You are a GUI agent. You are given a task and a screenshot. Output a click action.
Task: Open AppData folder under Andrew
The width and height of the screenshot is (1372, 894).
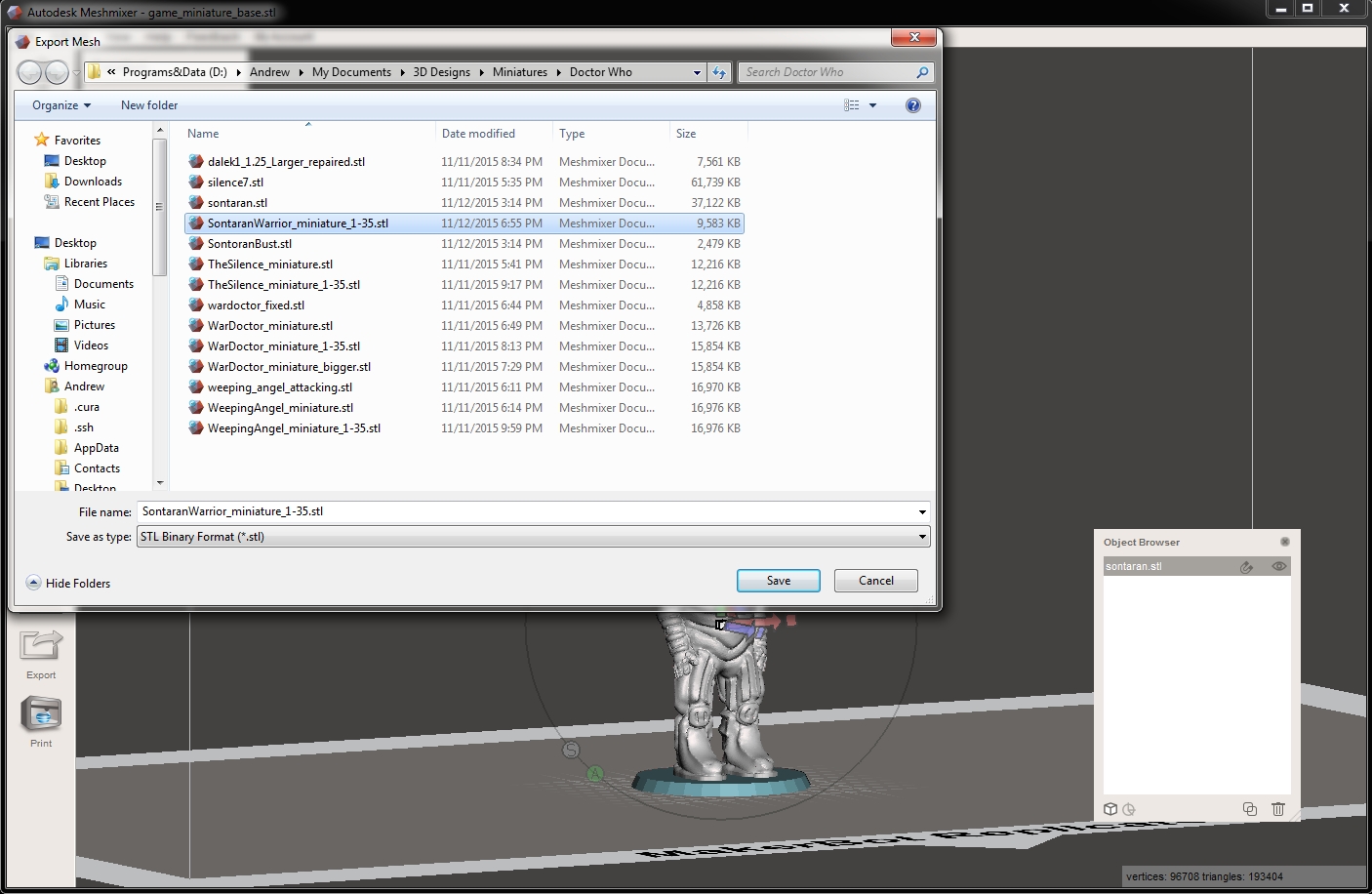[97, 448]
